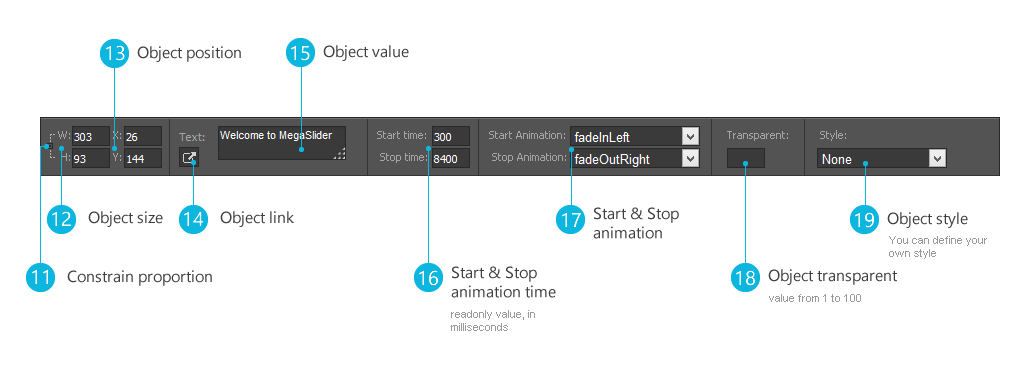Click the resize grip of the text box
This screenshot has width=1029, height=375.
pyautogui.click(x=339, y=154)
